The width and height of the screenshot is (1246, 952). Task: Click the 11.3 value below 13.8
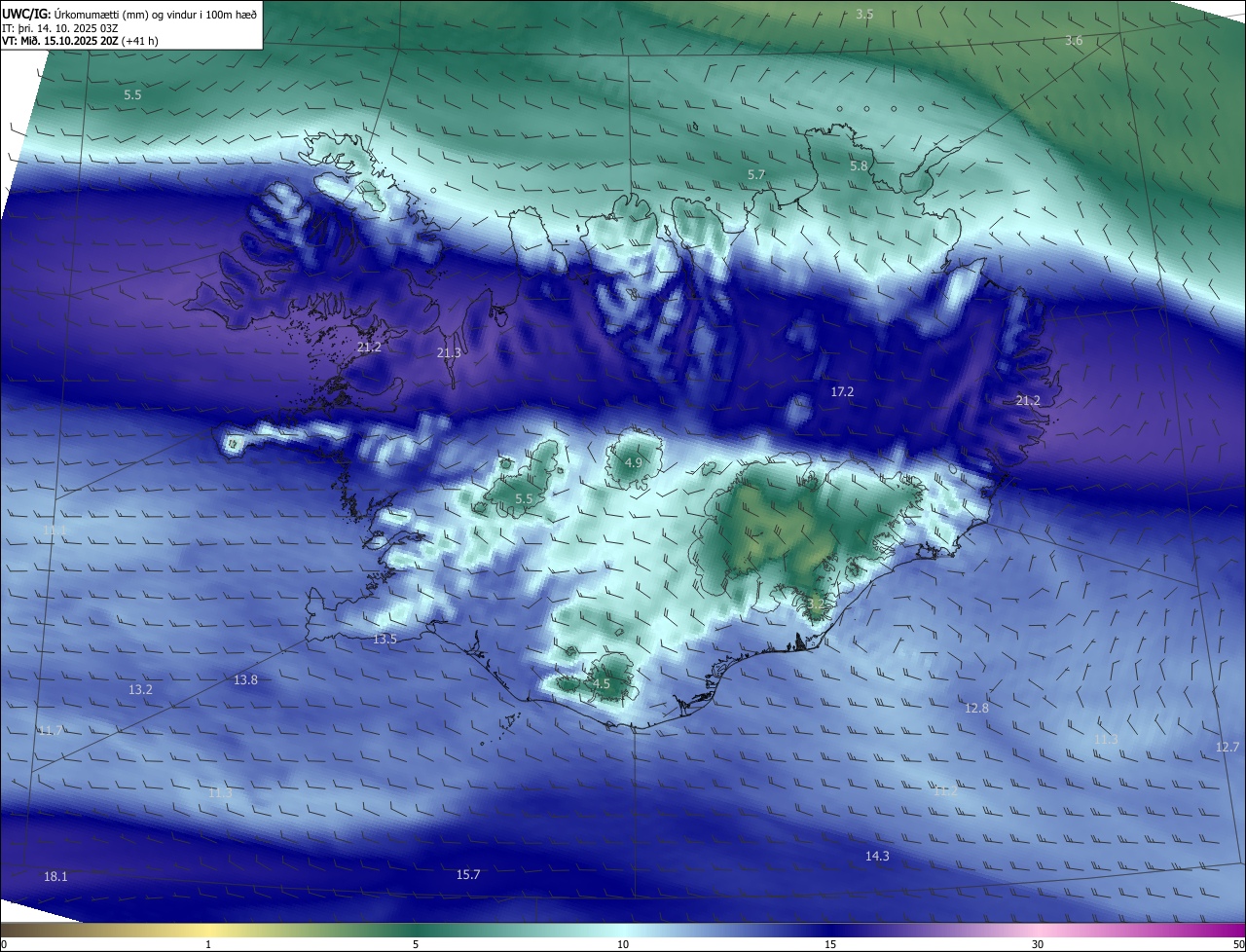[x=220, y=793]
